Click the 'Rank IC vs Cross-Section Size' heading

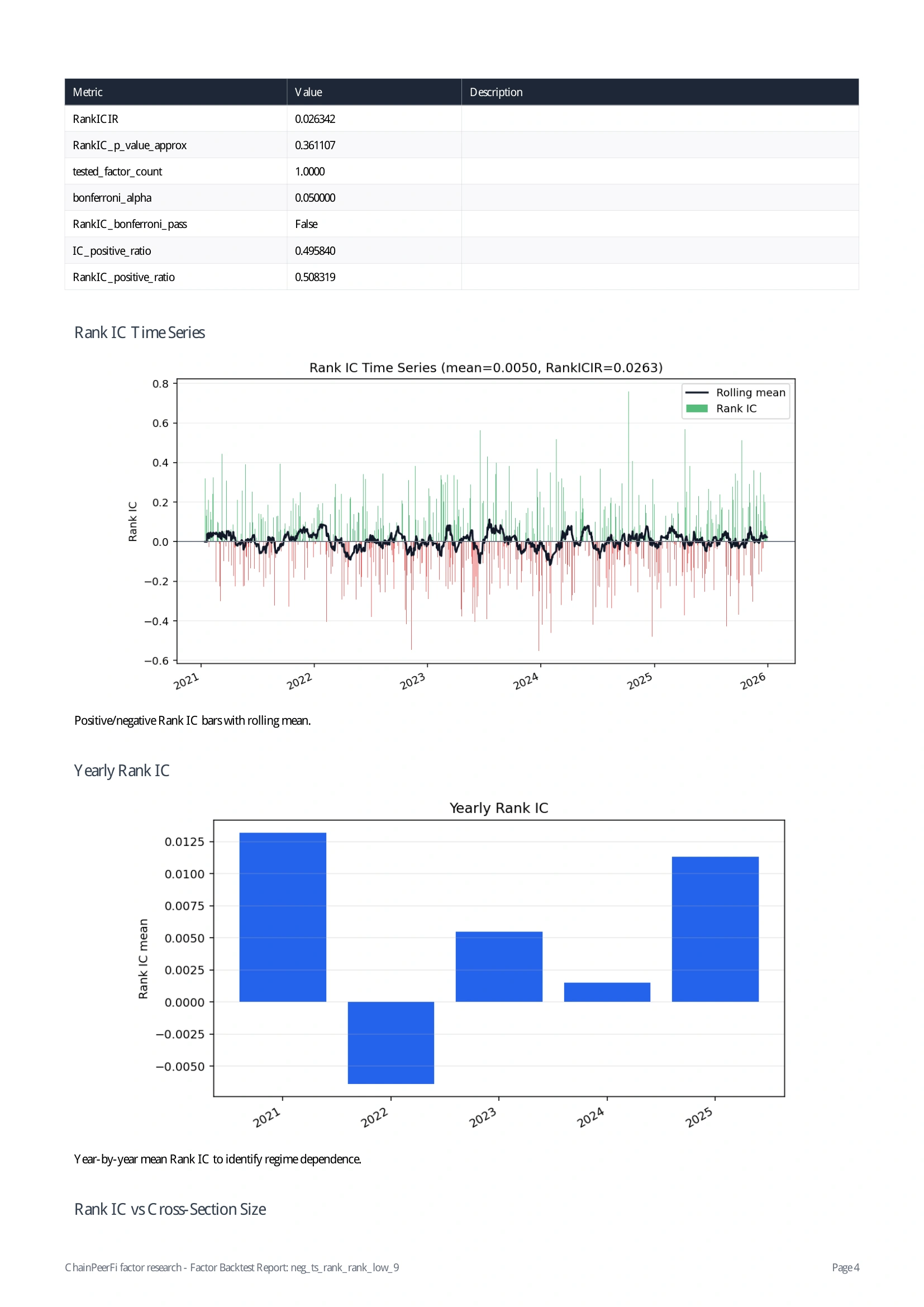pyautogui.click(x=170, y=1209)
